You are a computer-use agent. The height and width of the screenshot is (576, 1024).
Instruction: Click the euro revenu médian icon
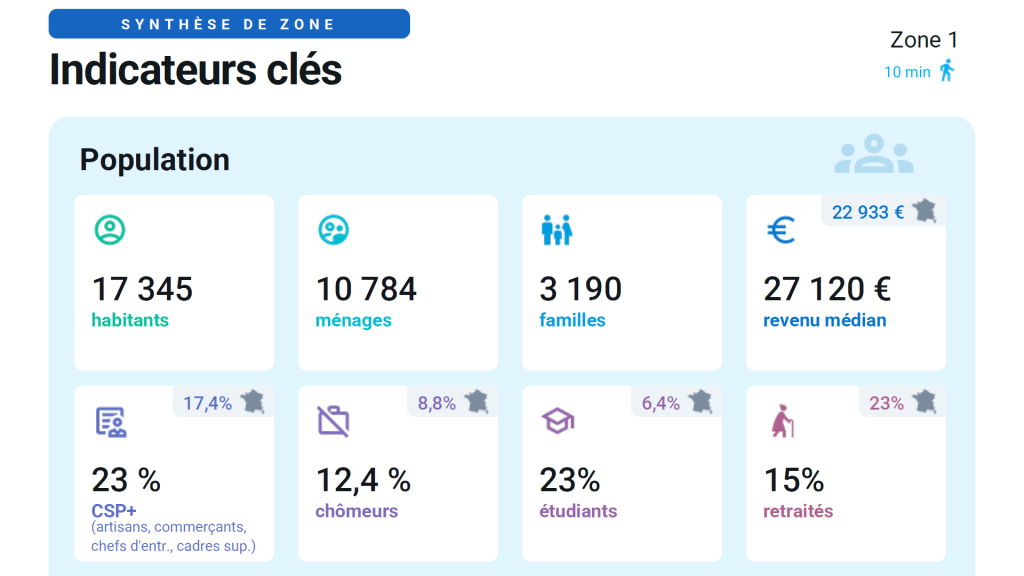(x=781, y=231)
